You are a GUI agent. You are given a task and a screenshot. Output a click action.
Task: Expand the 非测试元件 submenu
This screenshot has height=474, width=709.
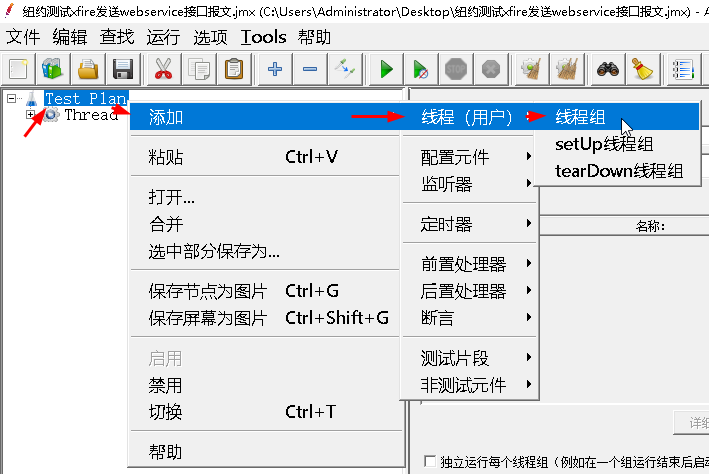click(x=469, y=384)
